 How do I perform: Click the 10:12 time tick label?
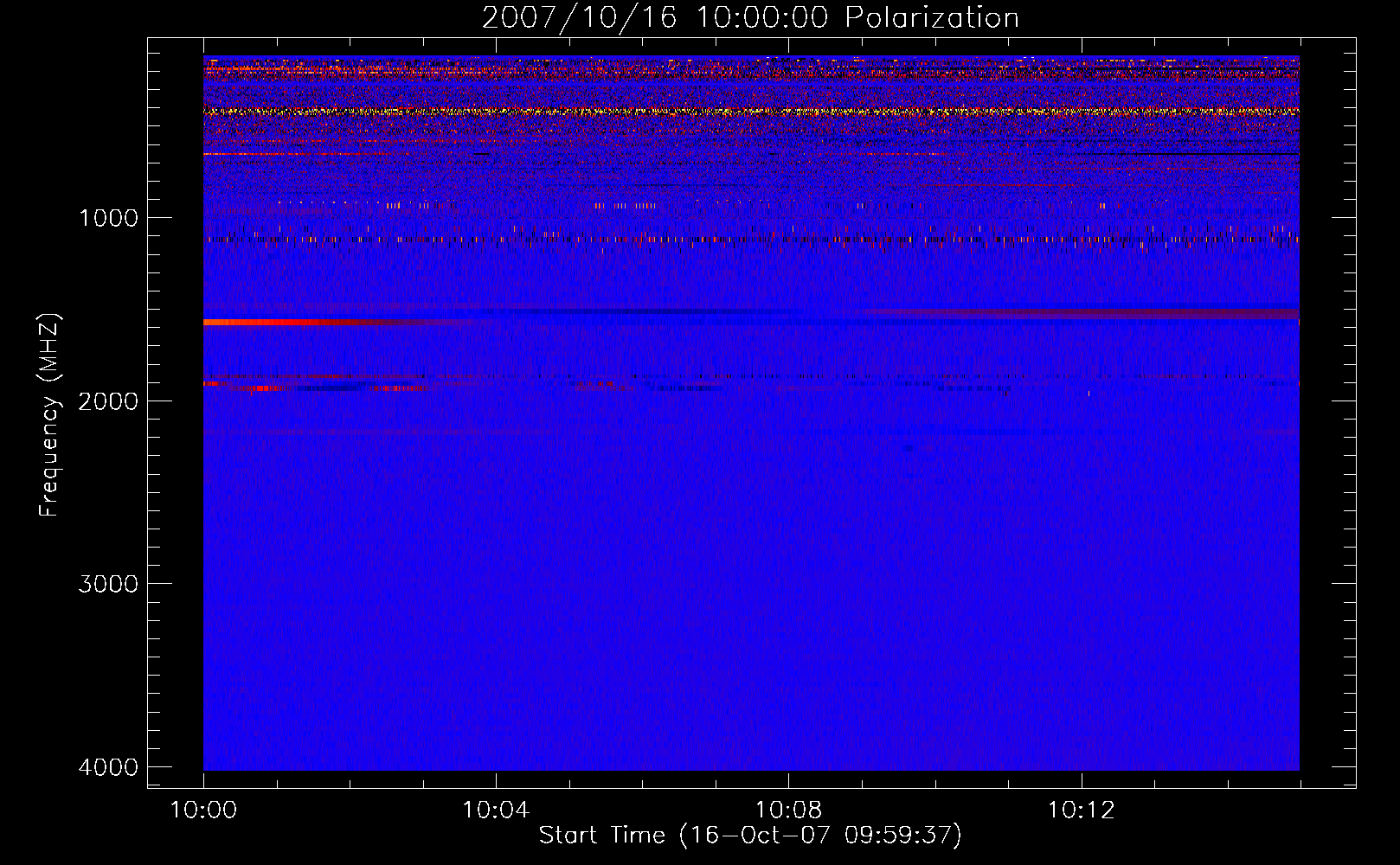pyautogui.click(x=1081, y=811)
